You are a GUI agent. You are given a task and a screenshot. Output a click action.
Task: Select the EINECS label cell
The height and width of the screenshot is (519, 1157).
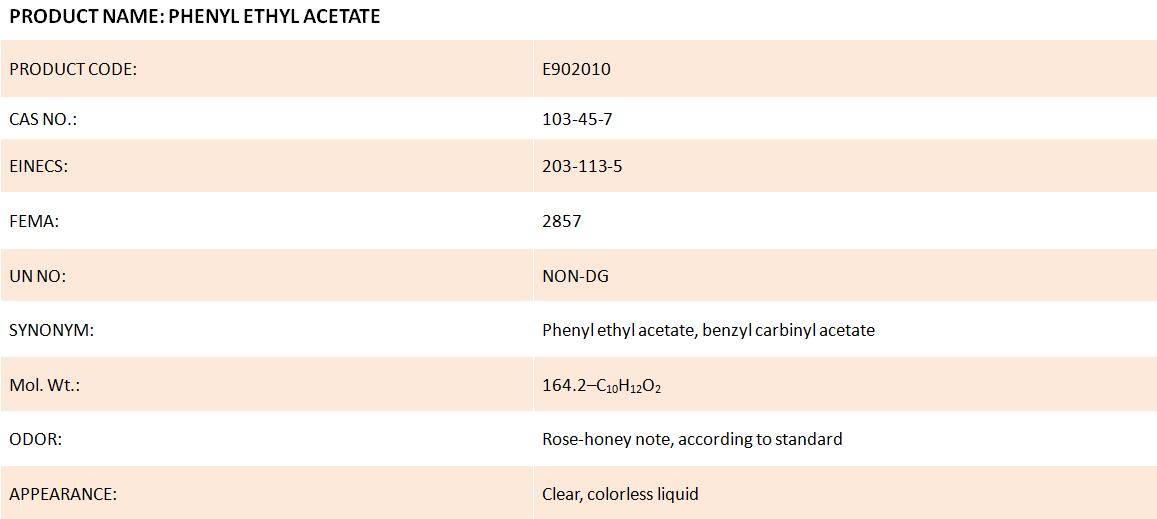[x=266, y=166]
